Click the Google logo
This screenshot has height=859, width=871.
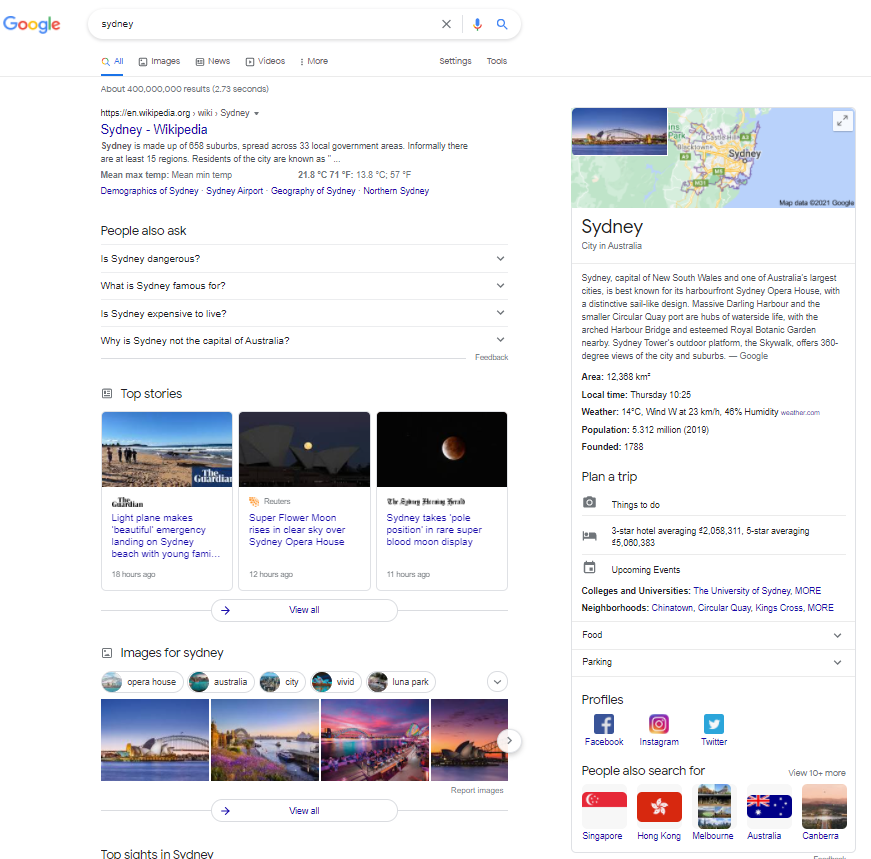click(32, 24)
